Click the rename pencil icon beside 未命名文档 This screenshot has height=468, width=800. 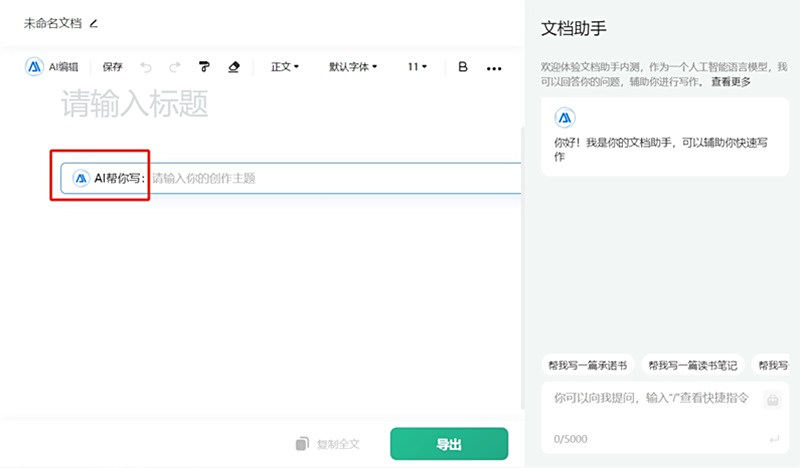tap(93, 23)
